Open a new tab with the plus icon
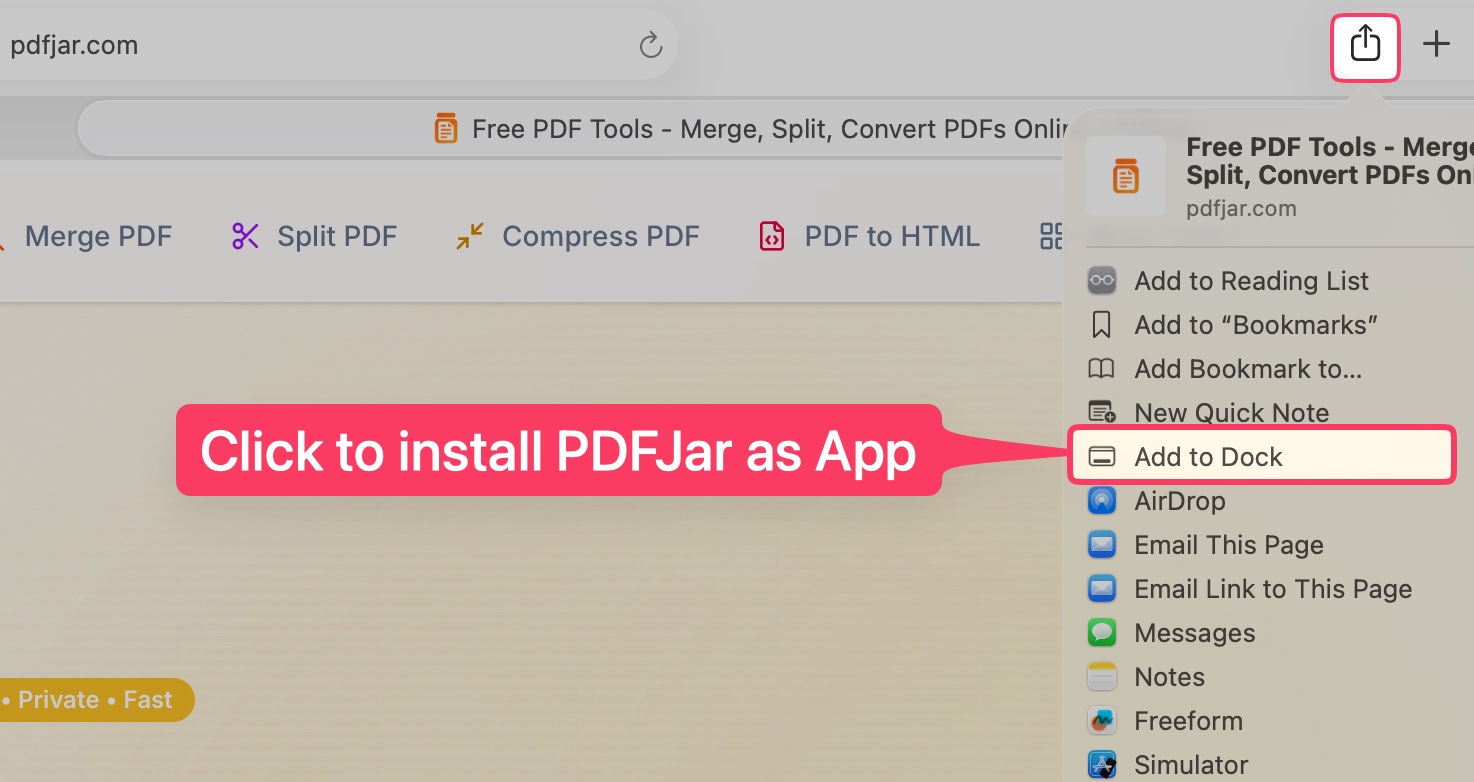1474x782 pixels. (1437, 43)
